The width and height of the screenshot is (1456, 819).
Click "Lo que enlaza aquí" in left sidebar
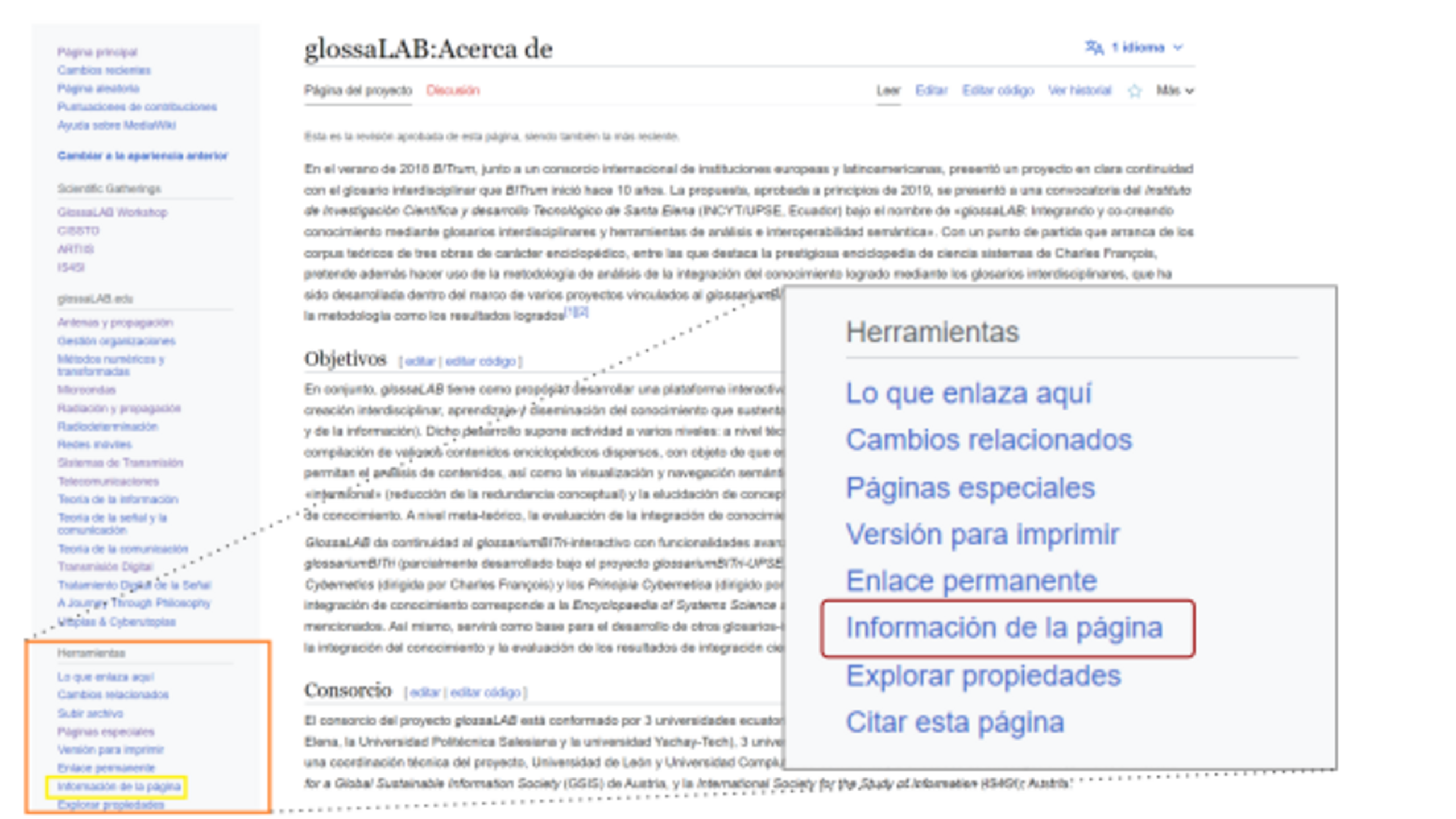tap(105, 677)
